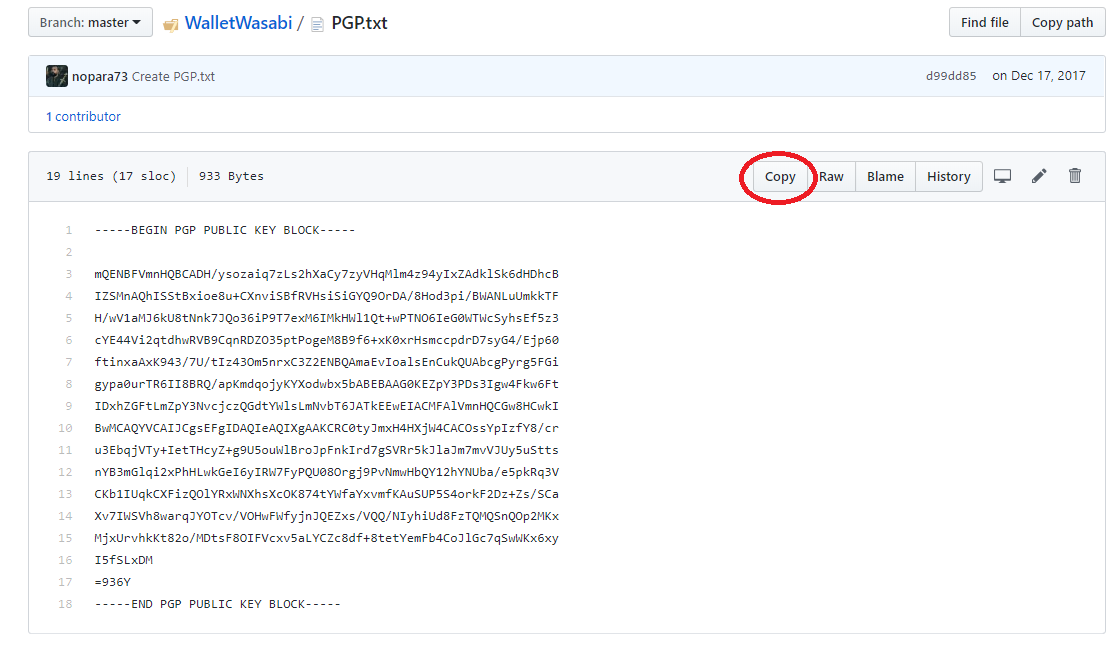Open the Create PGP.txt commit message
Screen dimensions: 1106x651
[x=173, y=76]
